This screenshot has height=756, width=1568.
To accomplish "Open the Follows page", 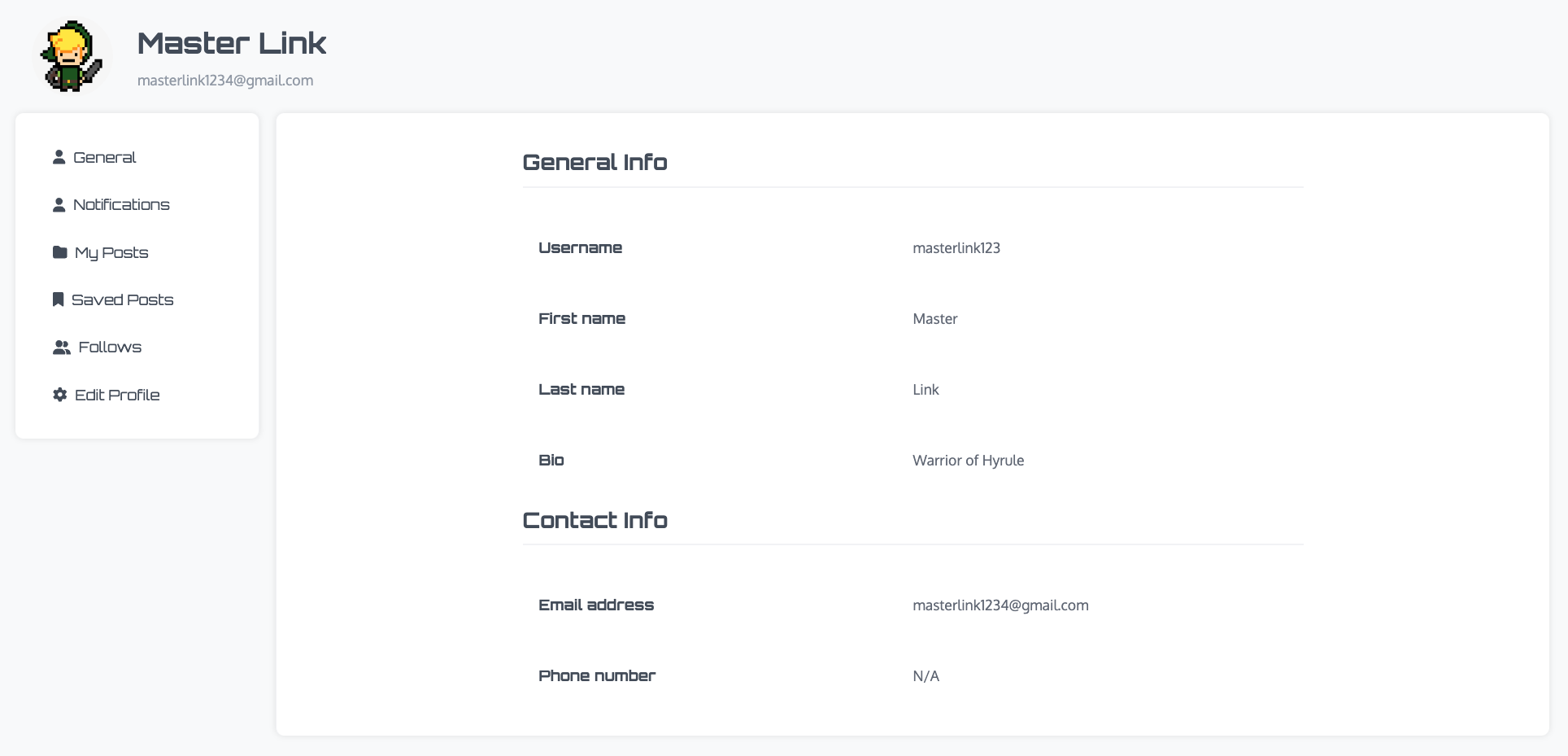I will pyautogui.click(x=110, y=347).
